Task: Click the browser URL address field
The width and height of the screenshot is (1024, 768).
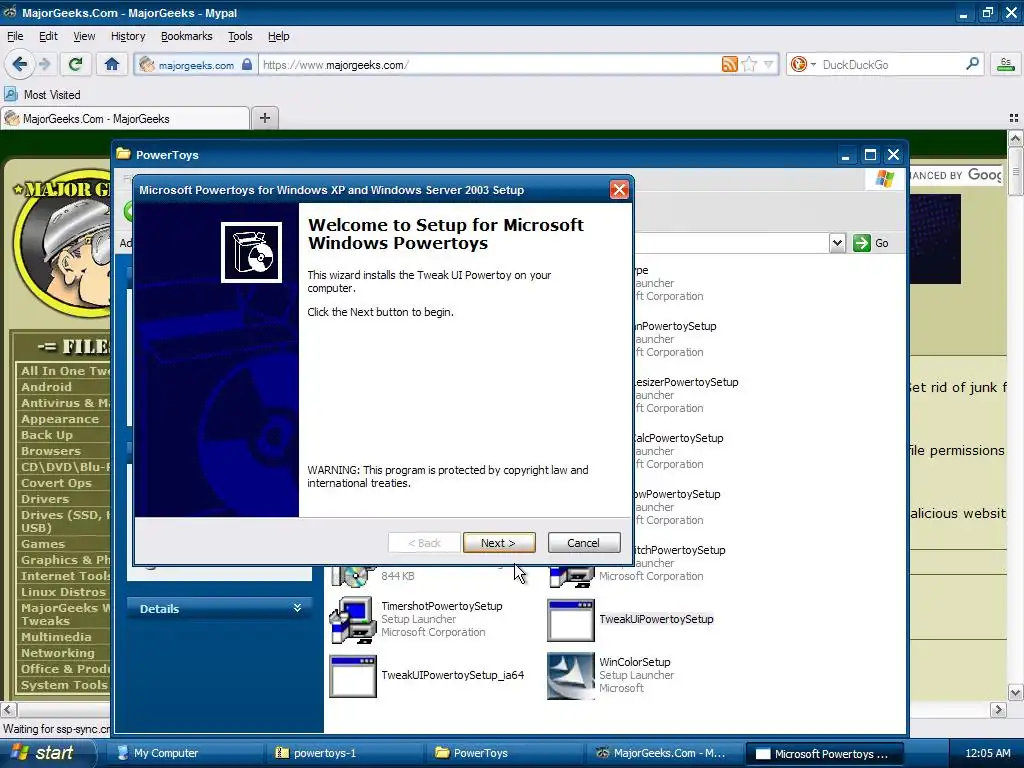Action: pyautogui.click(x=488, y=64)
